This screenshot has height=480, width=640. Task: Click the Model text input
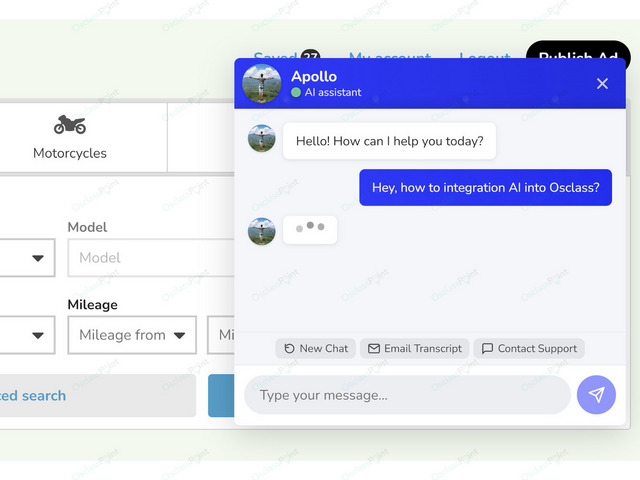coord(151,258)
